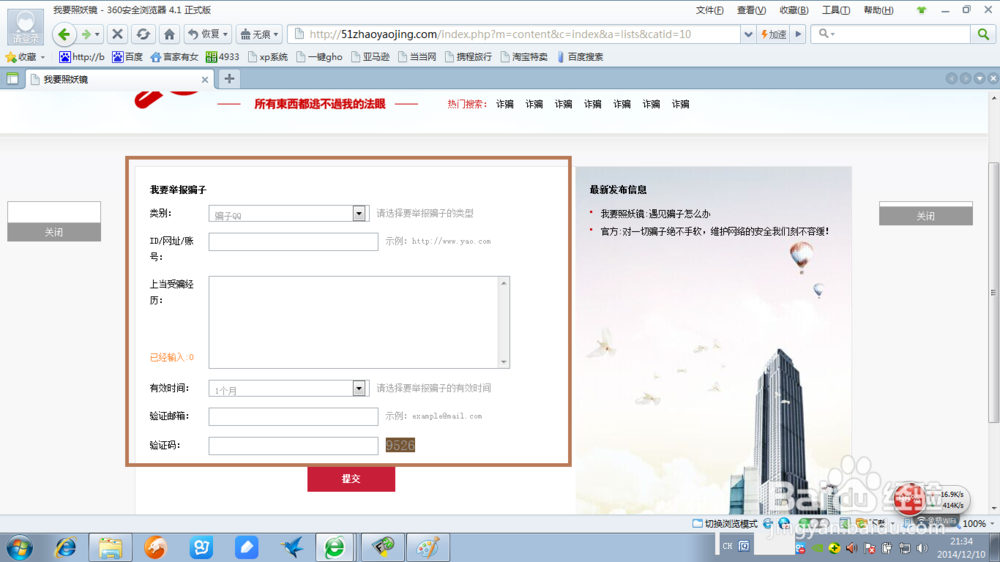Click the skin shirt icon

tap(921, 10)
